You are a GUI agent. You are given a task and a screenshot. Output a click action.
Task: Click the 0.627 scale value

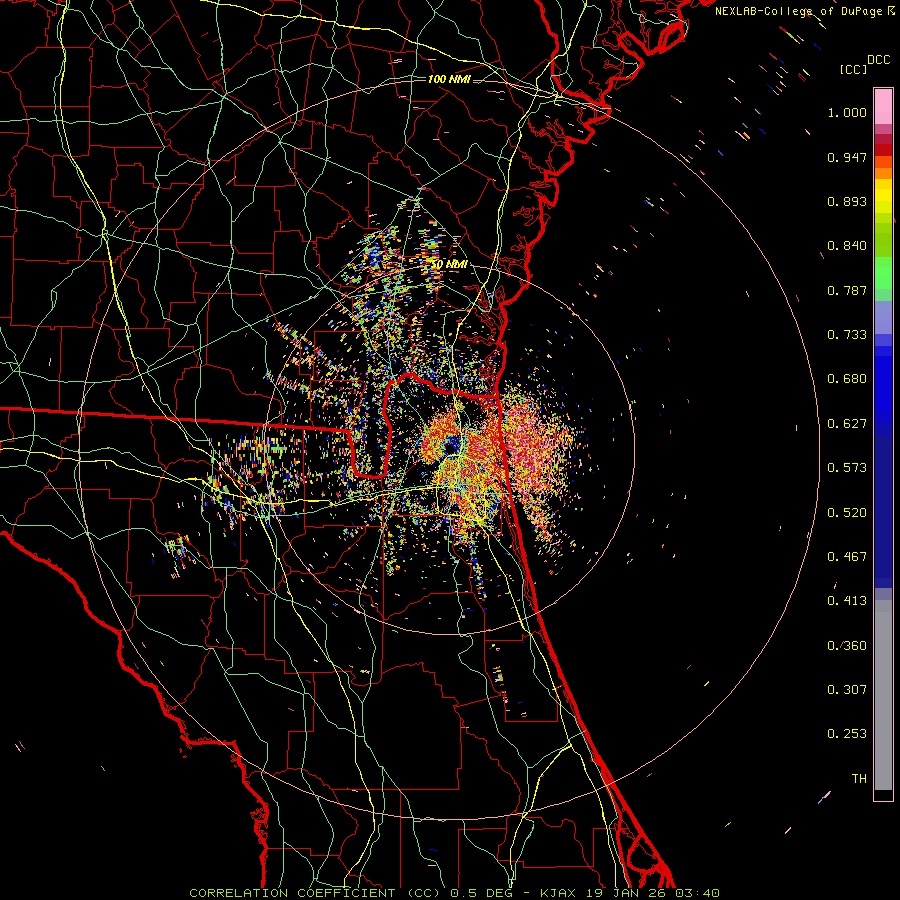[847, 424]
